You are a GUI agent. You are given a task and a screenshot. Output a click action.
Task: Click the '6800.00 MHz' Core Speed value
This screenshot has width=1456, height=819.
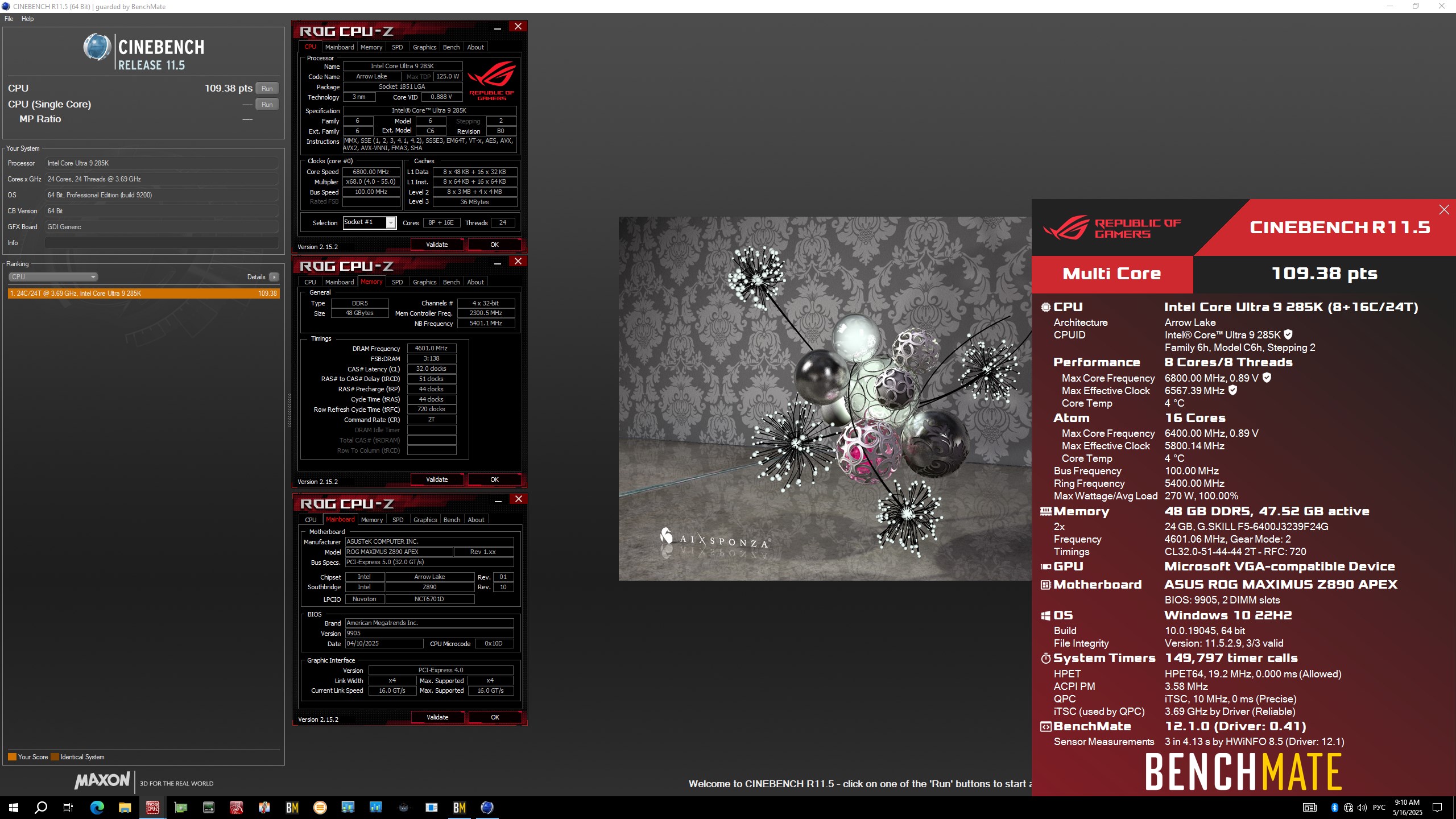coord(371,172)
